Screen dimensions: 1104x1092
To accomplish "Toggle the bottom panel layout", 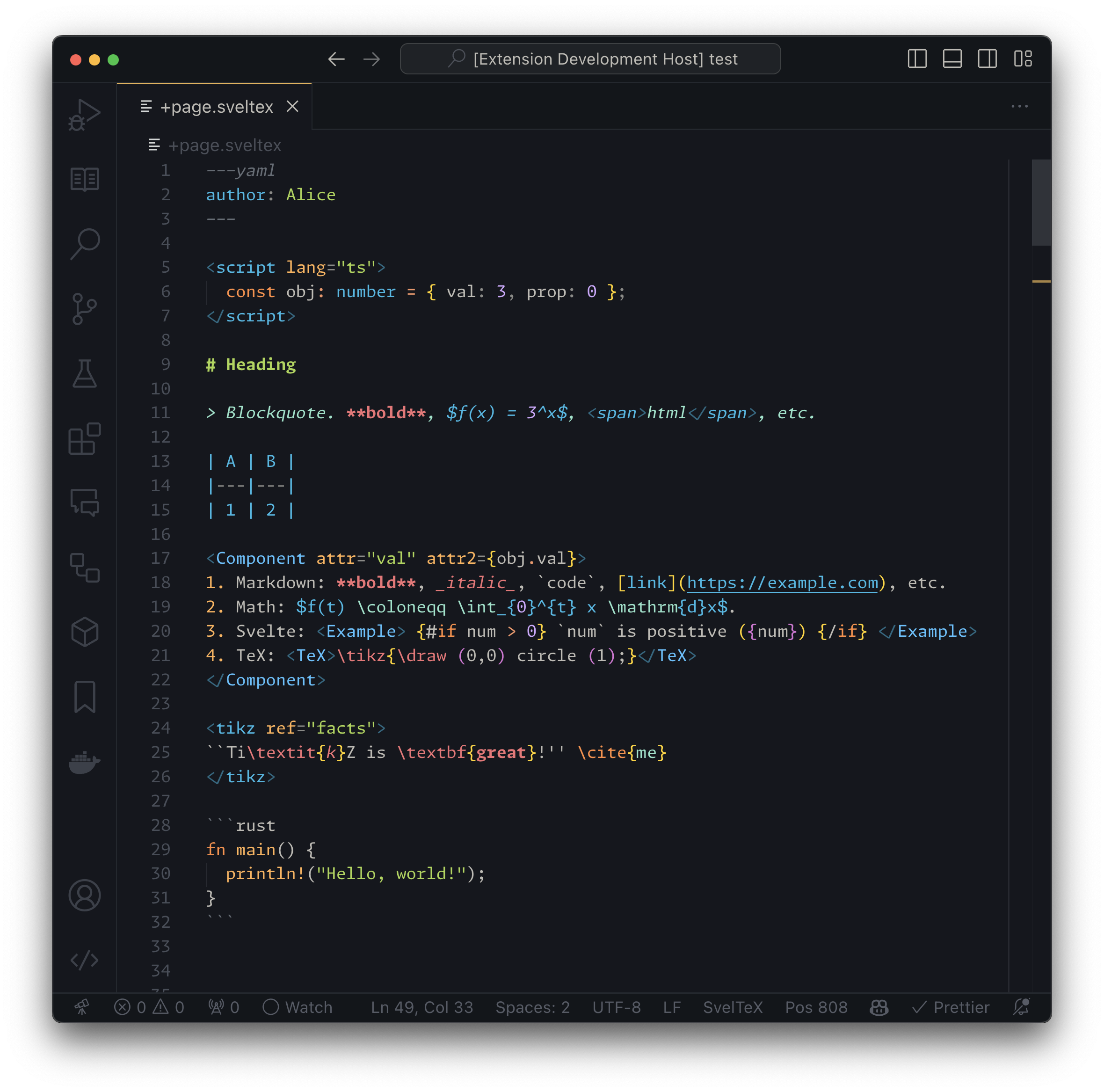I will coord(952,59).
